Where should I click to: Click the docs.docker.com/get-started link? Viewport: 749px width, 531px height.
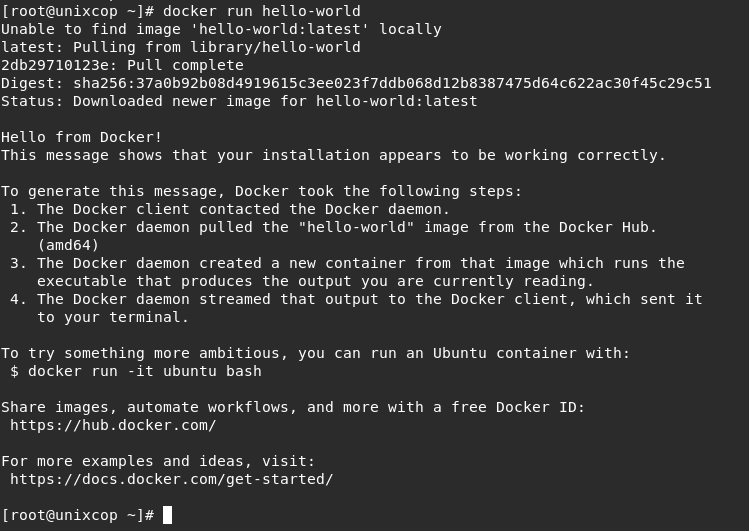pyautogui.click(x=171, y=479)
